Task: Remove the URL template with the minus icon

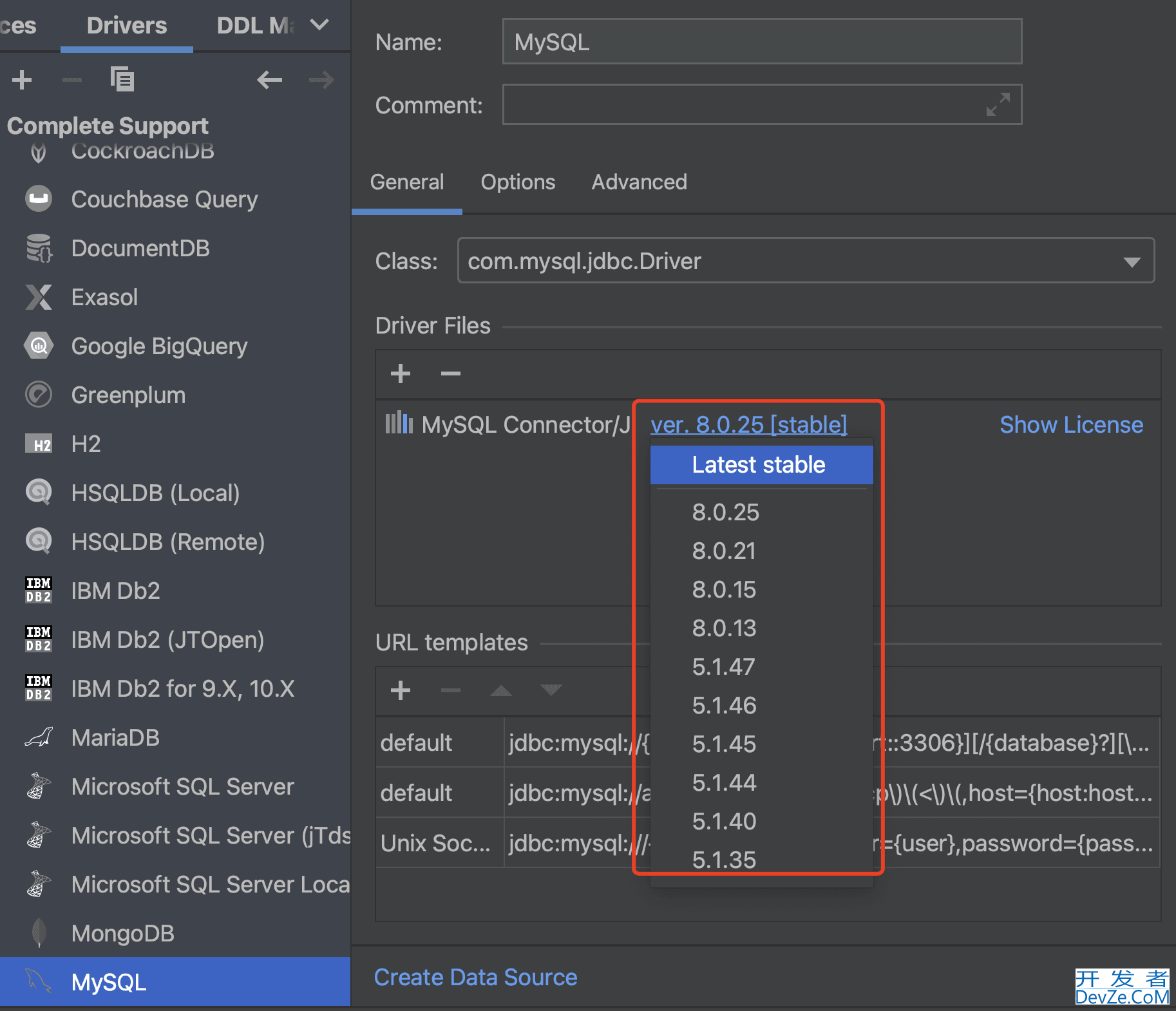Action: coord(450,690)
